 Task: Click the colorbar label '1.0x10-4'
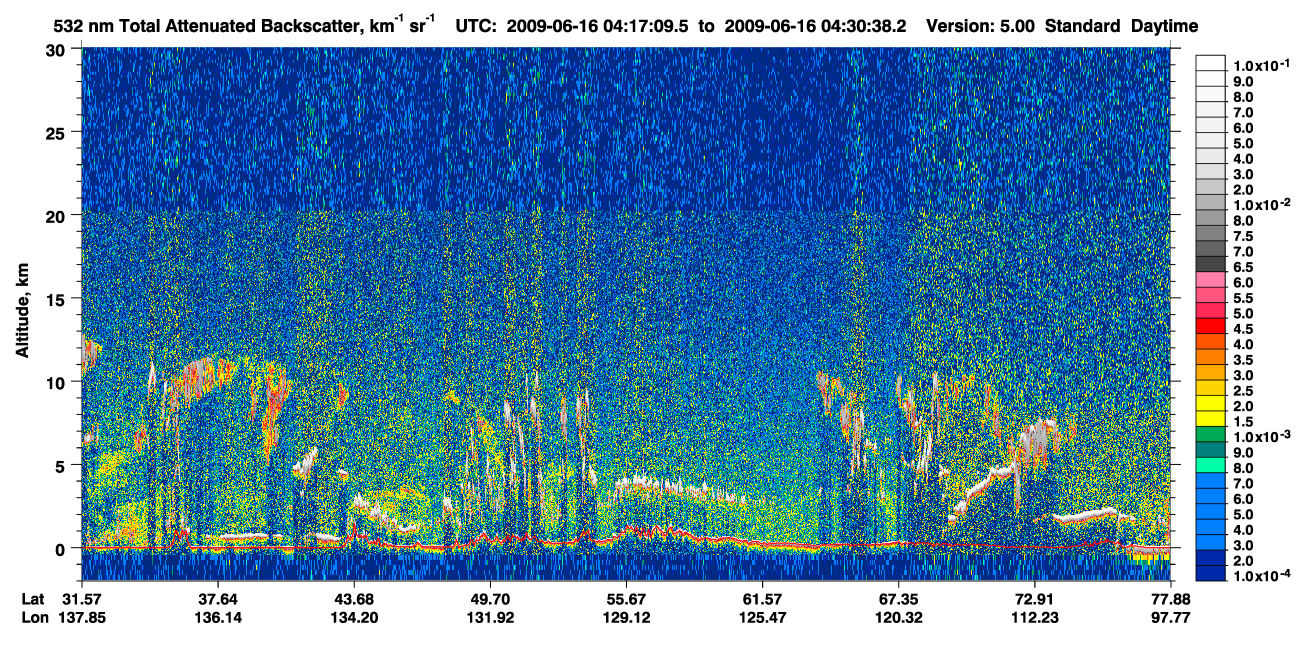1262,576
